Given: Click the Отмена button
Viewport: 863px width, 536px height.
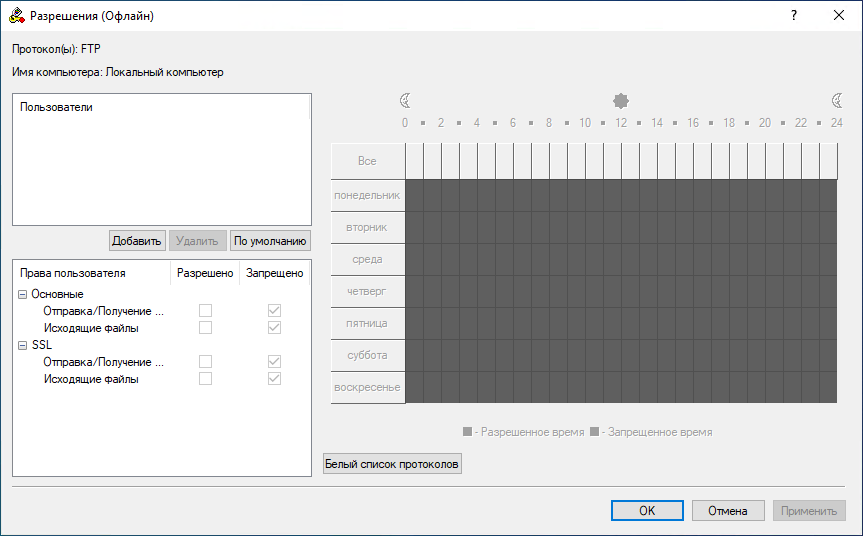Looking at the screenshot, I should (x=728, y=510).
